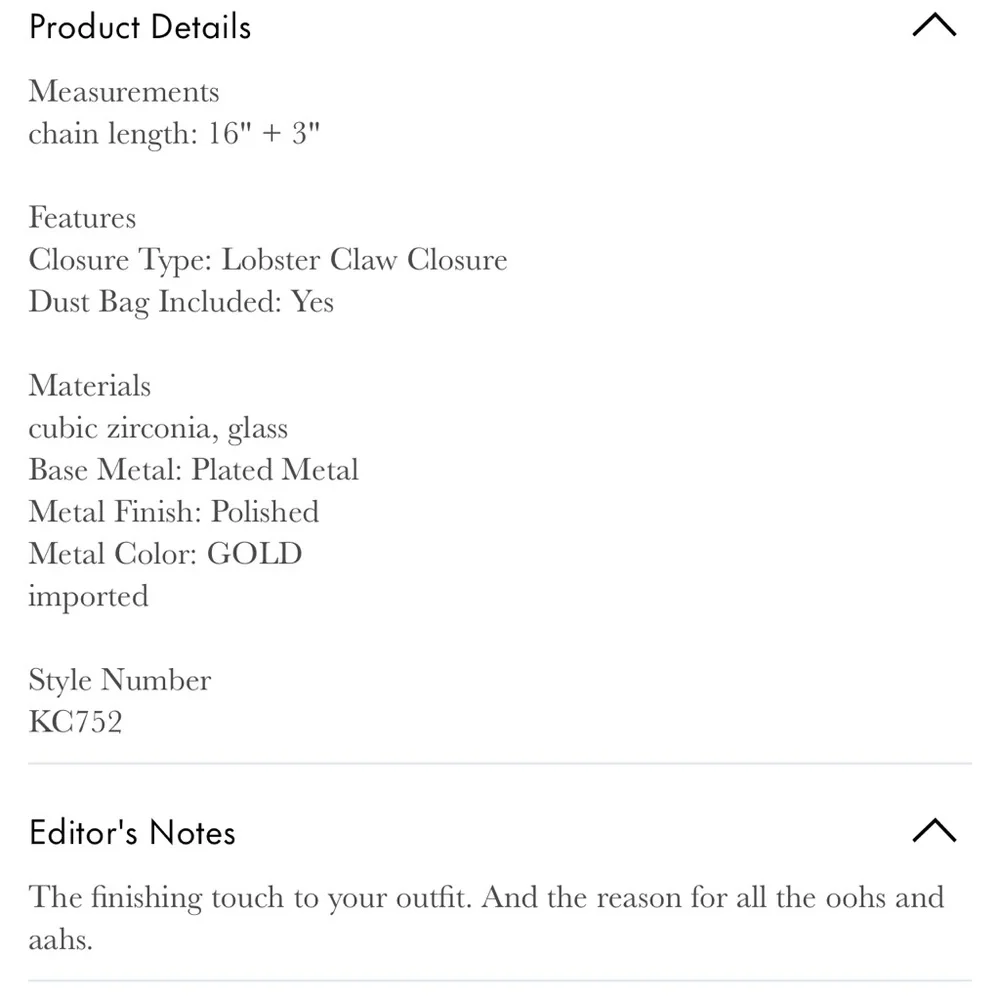Click the Product Details heading

pyautogui.click(x=140, y=27)
